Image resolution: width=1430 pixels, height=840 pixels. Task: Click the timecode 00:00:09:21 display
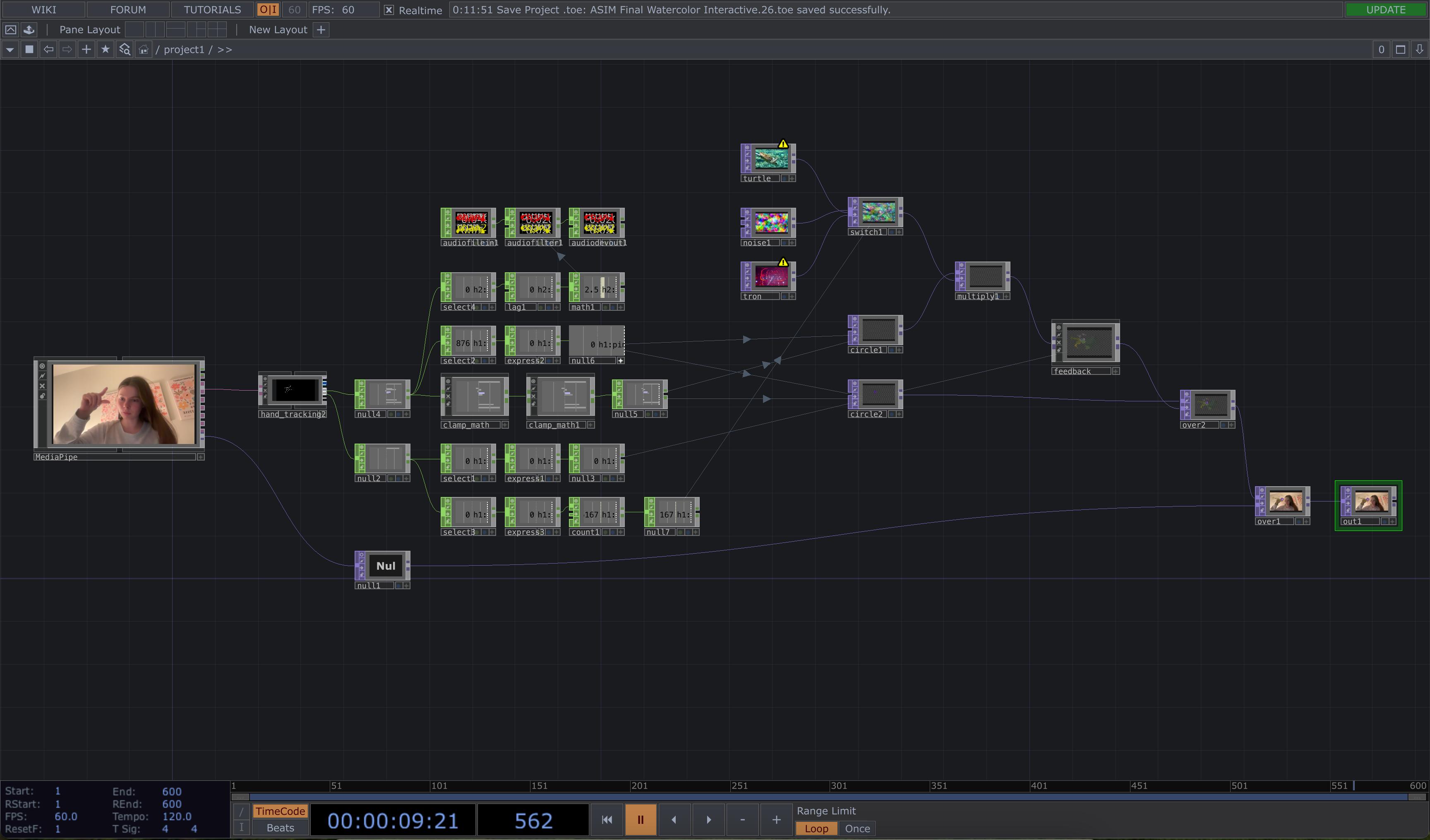point(393,821)
